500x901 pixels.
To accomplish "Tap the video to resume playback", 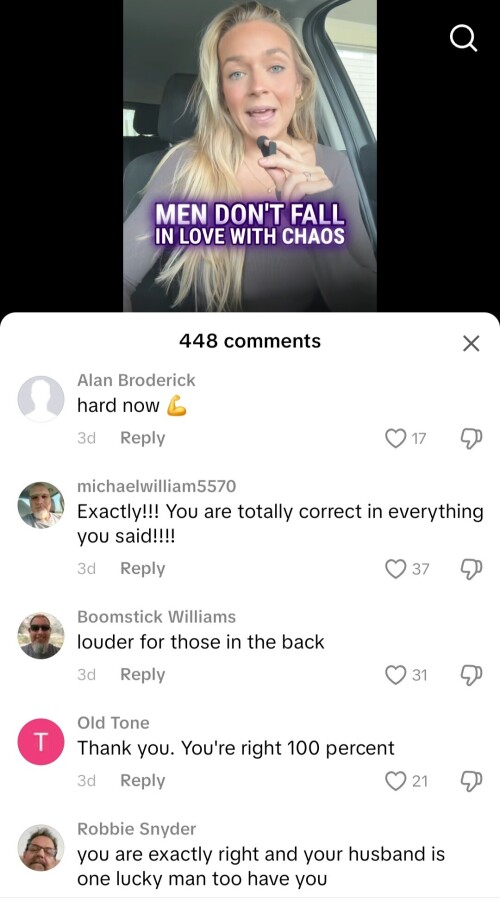I will (x=250, y=155).
